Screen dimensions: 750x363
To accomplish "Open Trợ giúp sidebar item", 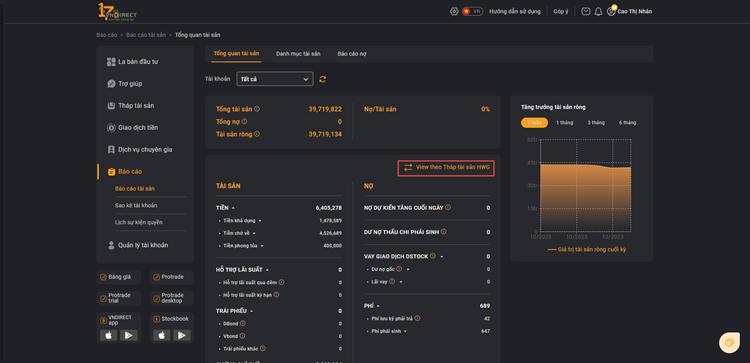I will (x=124, y=84).
